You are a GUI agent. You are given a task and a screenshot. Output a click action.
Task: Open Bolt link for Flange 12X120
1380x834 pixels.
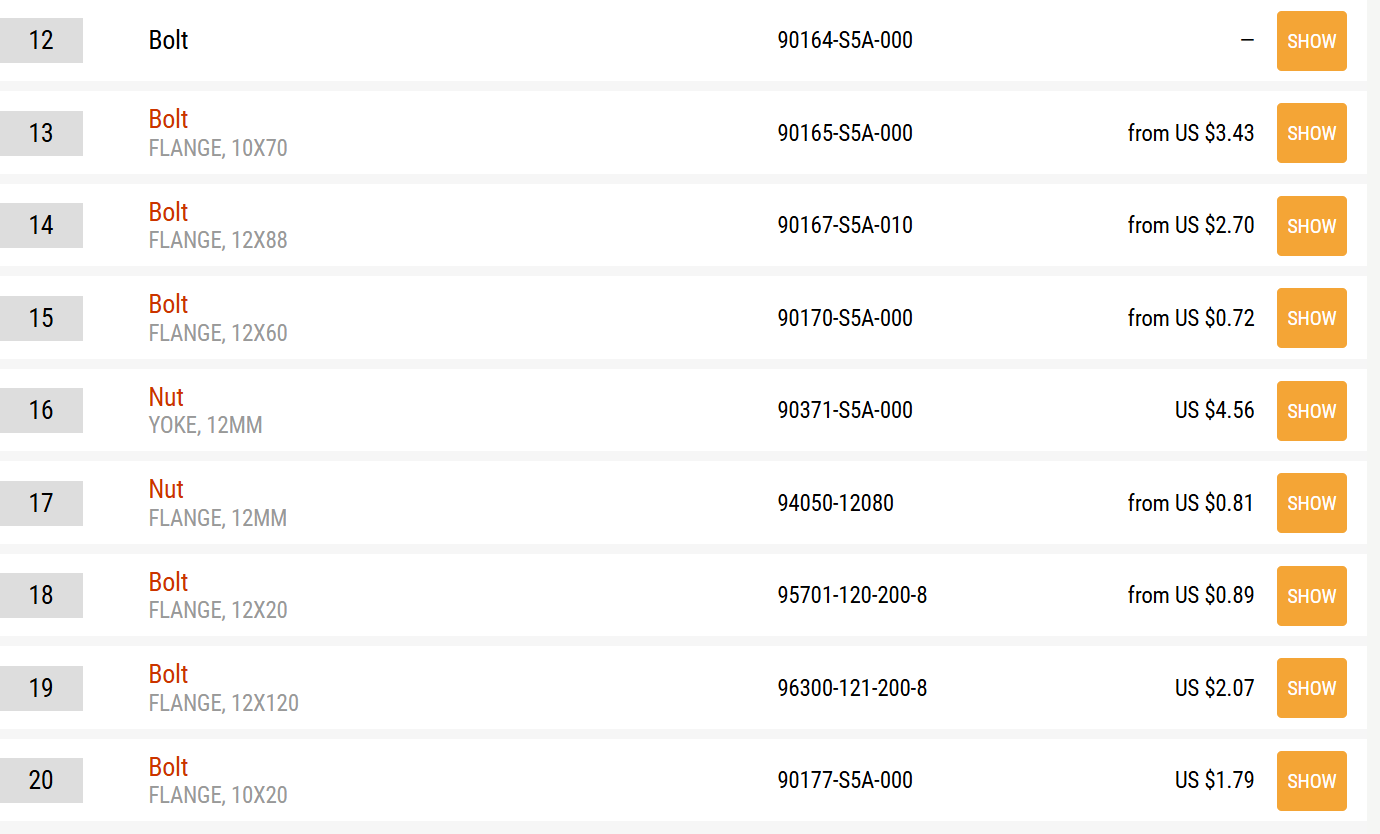click(x=168, y=674)
